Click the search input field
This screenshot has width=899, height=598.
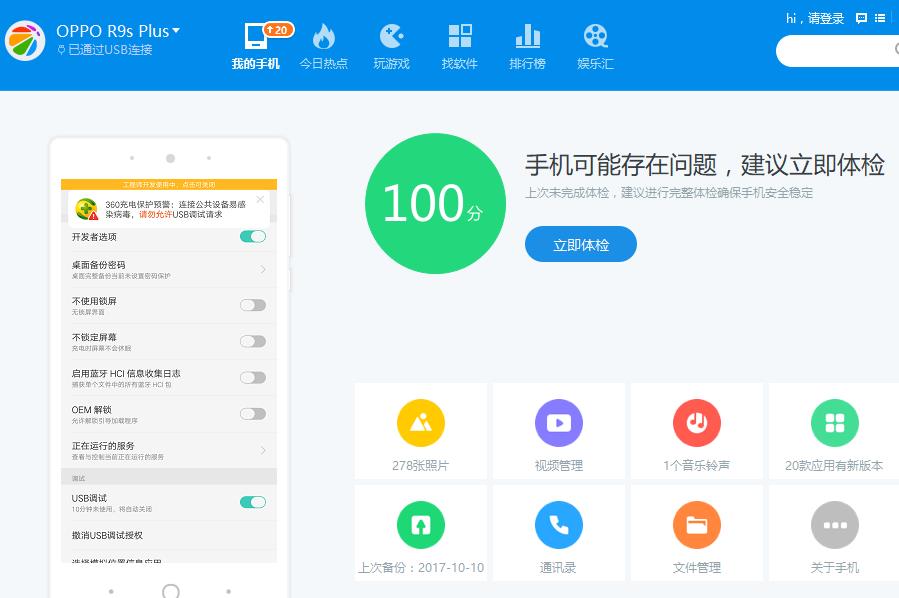(838, 51)
